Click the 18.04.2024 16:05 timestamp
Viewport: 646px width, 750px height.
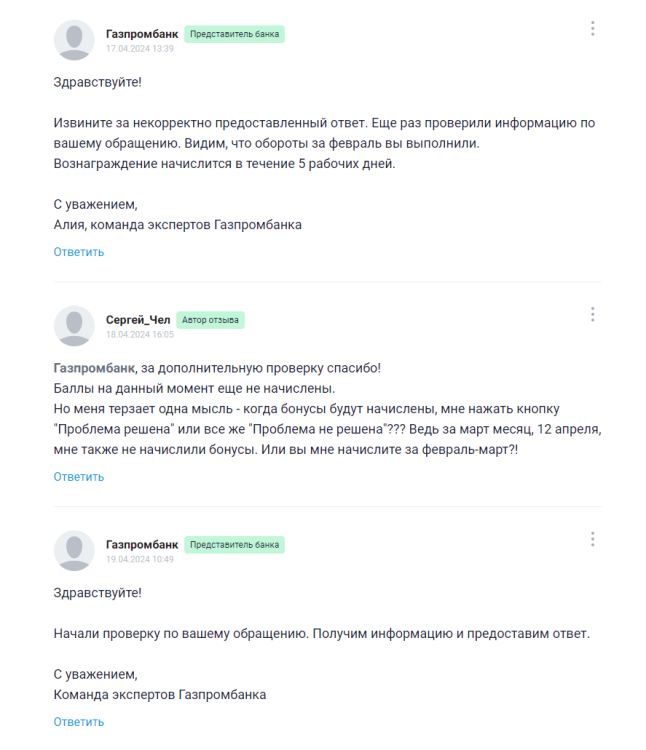(x=140, y=335)
